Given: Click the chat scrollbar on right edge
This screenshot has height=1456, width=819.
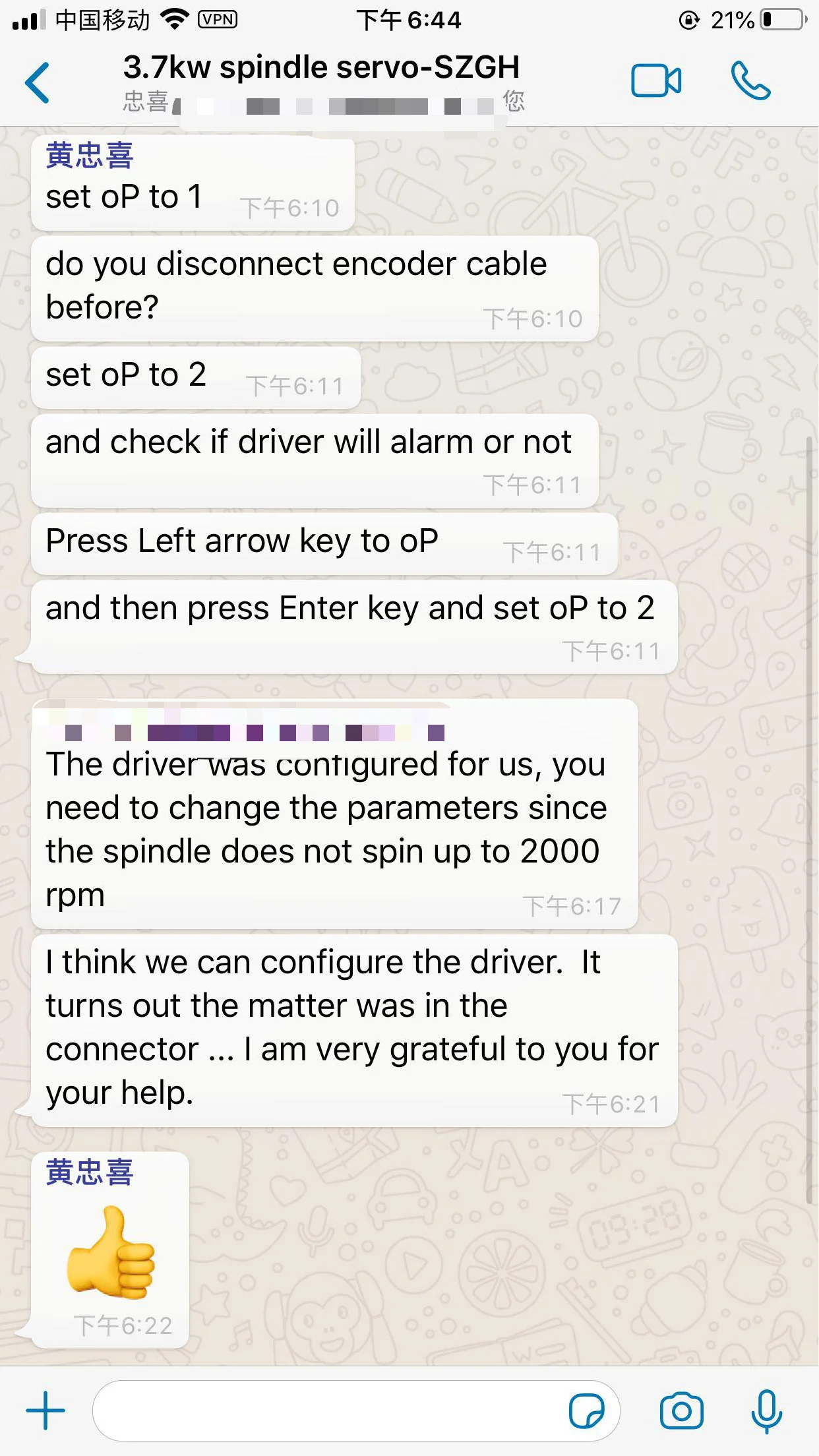Looking at the screenshot, I should [810, 821].
